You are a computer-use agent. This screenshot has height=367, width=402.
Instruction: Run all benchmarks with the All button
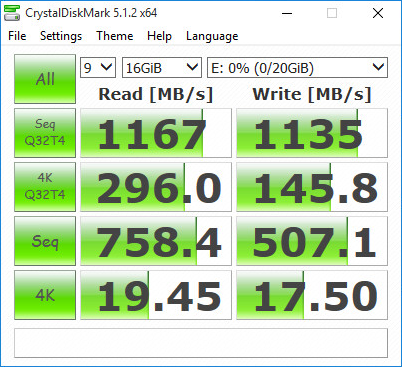[x=45, y=79]
